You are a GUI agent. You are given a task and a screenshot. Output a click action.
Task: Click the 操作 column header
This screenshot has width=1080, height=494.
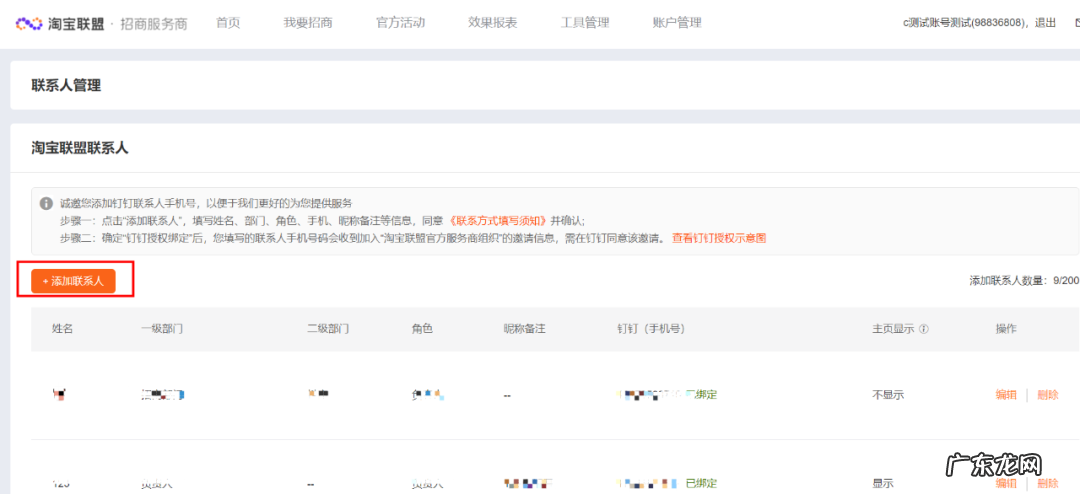tap(1006, 329)
